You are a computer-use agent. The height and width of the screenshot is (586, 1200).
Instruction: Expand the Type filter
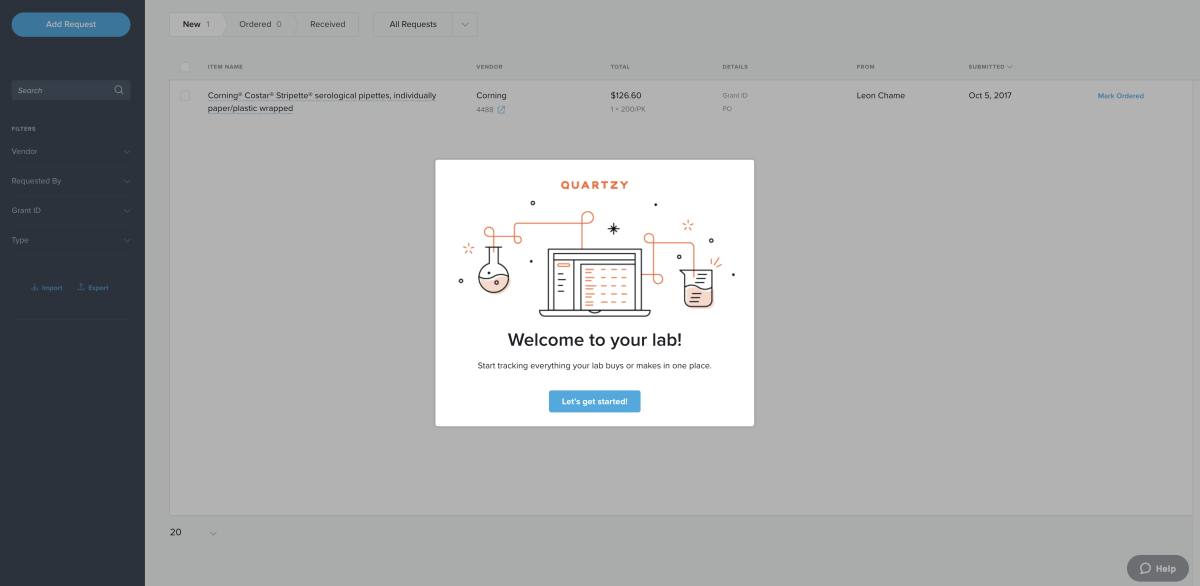click(71, 240)
